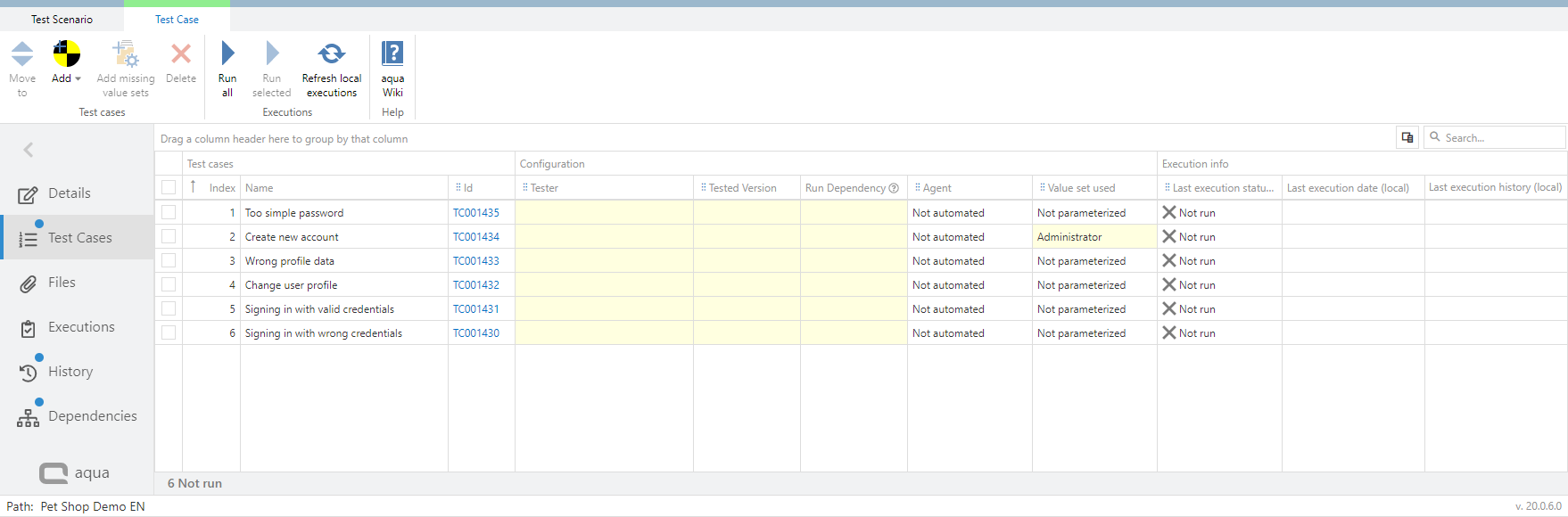Click Refresh local executions icon
This screenshot has width=1568, height=517.
(x=332, y=54)
